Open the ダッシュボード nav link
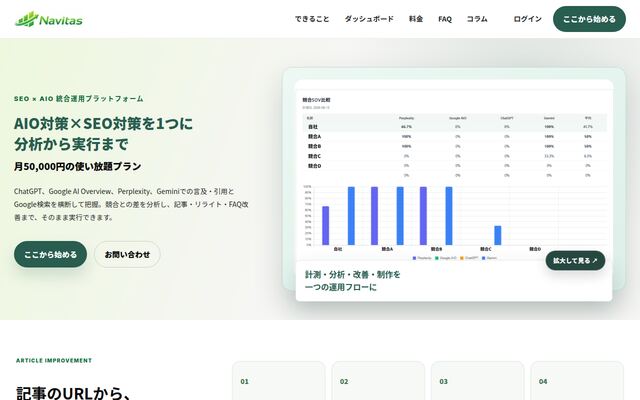Viewport: 640px width, 400px height. coord(369,19)
